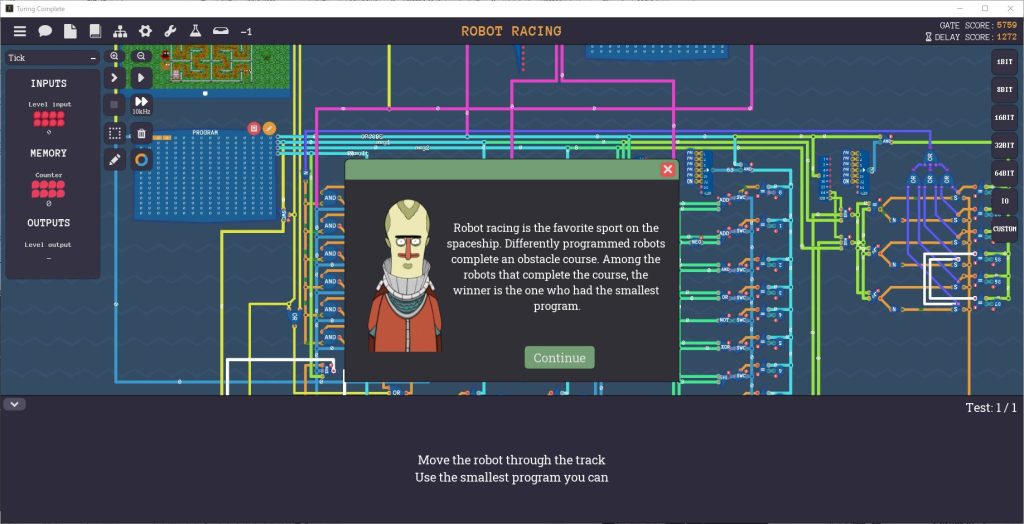Open the book manual icon
The image size is (1024, 524).
tap(95, 31)
